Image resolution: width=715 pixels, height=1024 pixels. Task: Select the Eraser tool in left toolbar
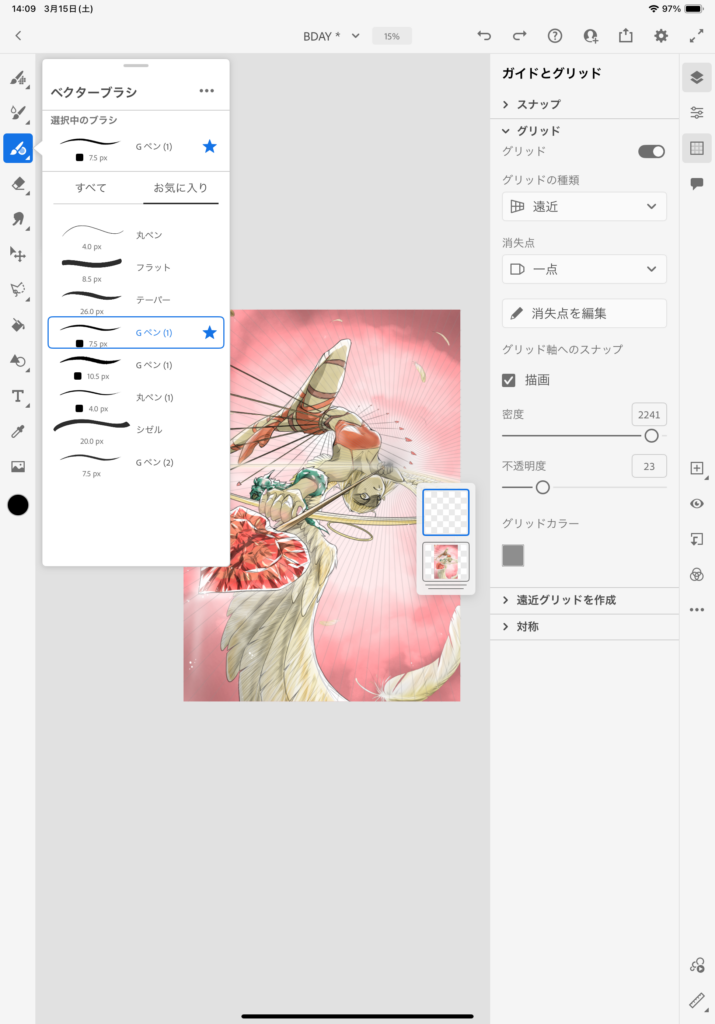click(18, 184)
